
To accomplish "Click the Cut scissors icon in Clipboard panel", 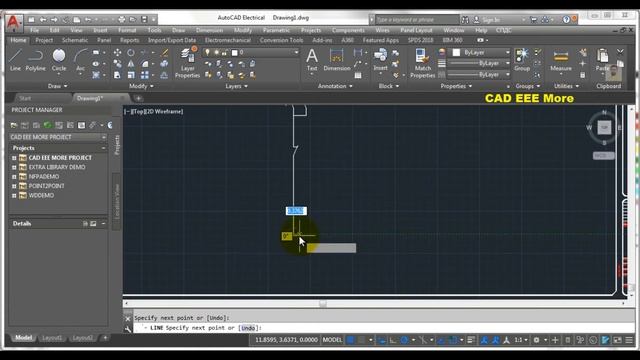I will click(620, 52).
